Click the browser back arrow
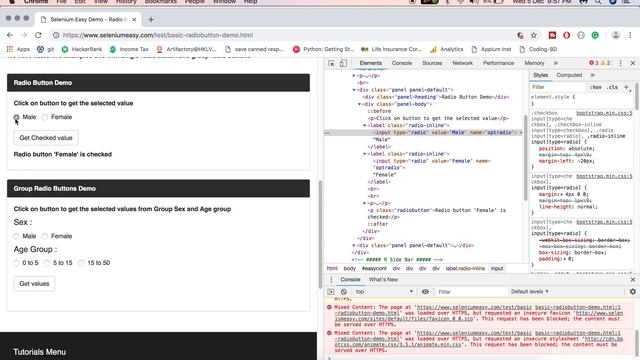The height and width of the screenshot is (360, 640). [10, 35]
